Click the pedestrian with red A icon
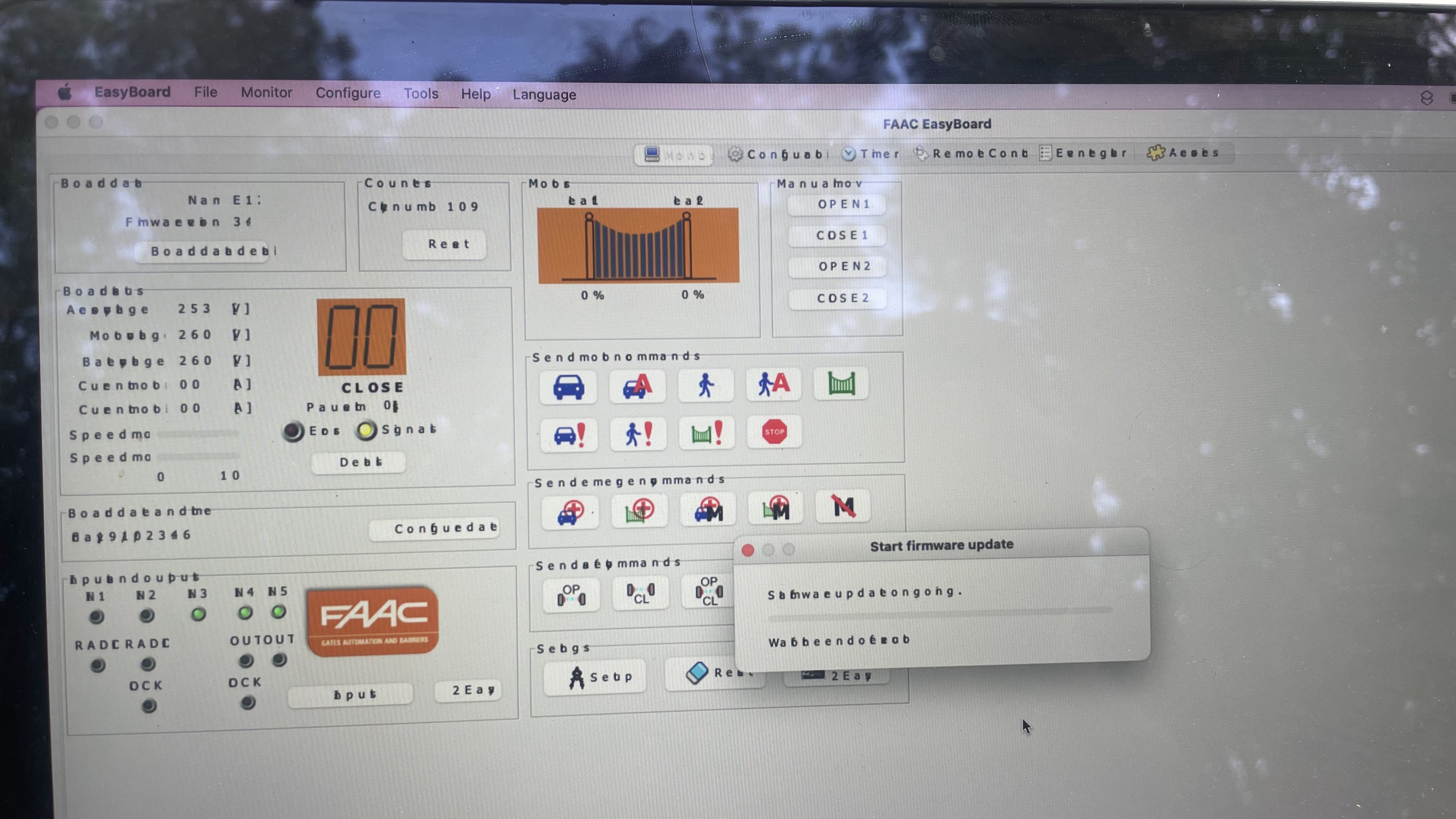 [x=773, y=385]
